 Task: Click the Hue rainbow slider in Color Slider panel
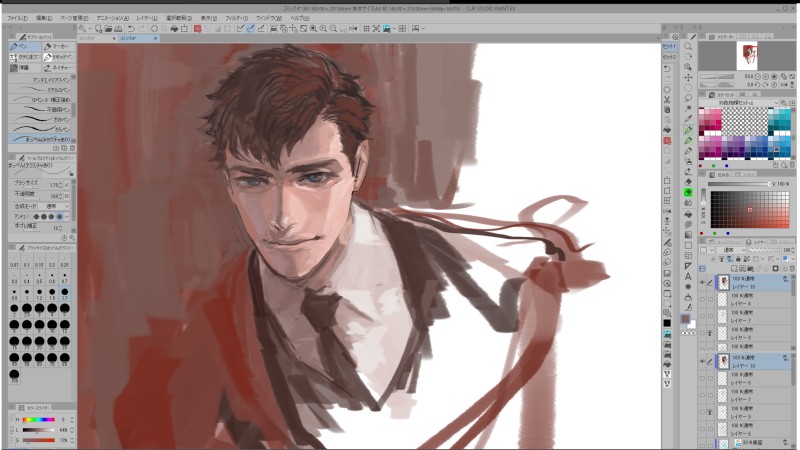pyautogui.click(x=38, y=419)
